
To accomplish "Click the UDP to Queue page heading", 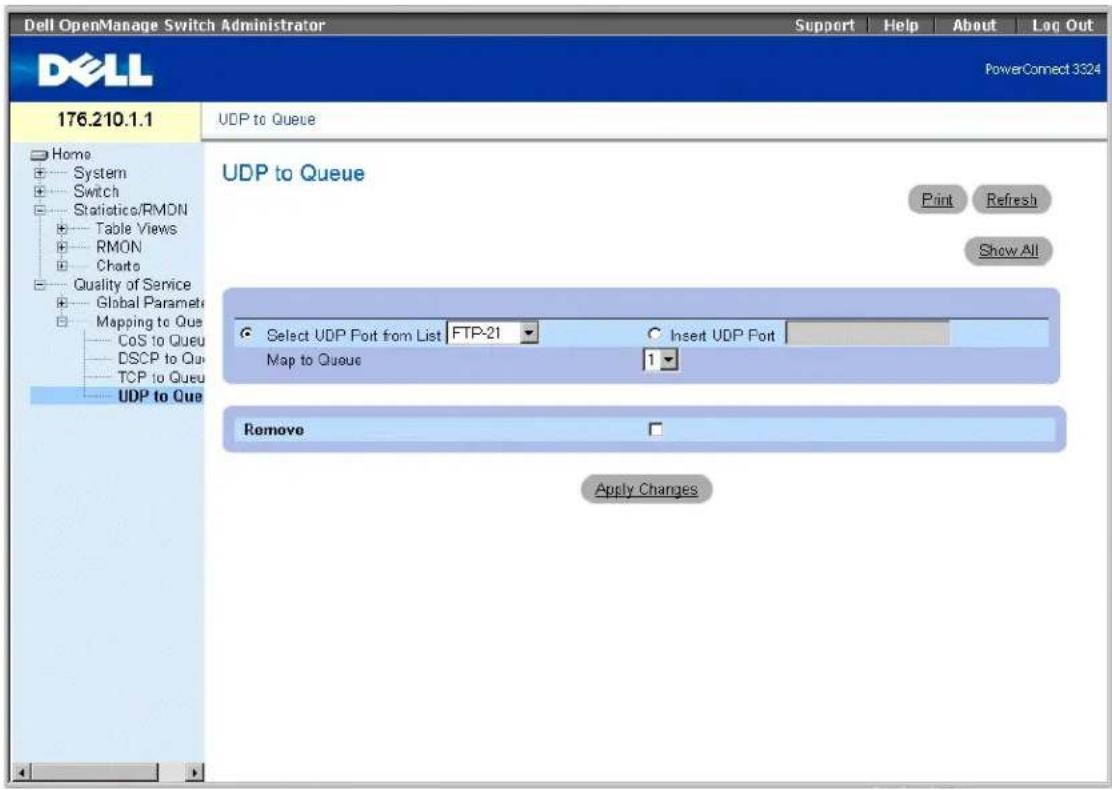I will pyautogui.click(x=294, y=174).
